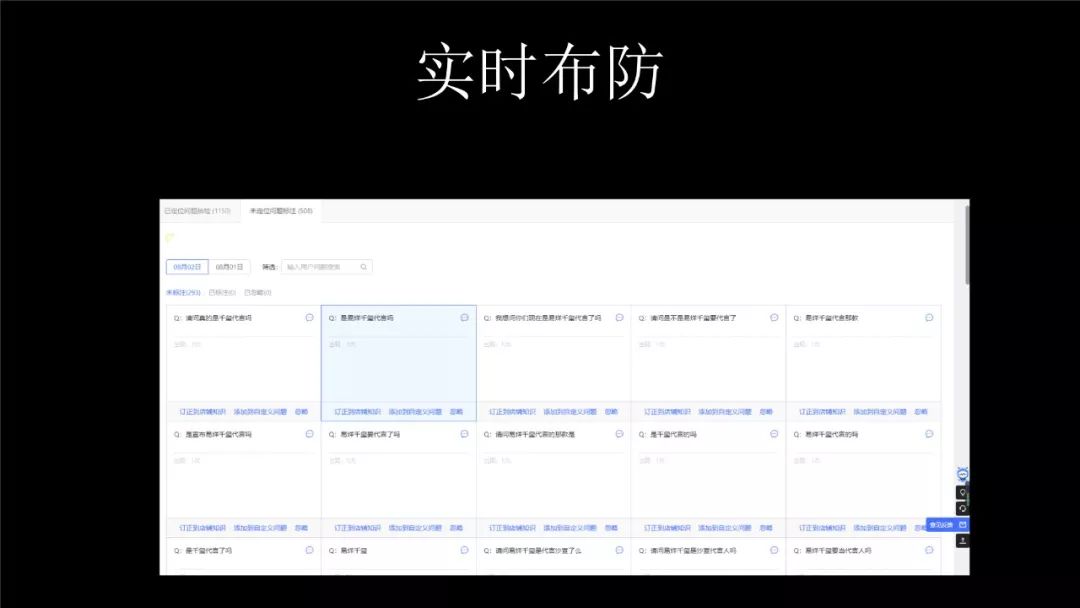Viewport: 1080px width, 608px height.
Task: Click the question text 请问易烊千玺是沙宣代言人吗
Action: click(693, 551)
